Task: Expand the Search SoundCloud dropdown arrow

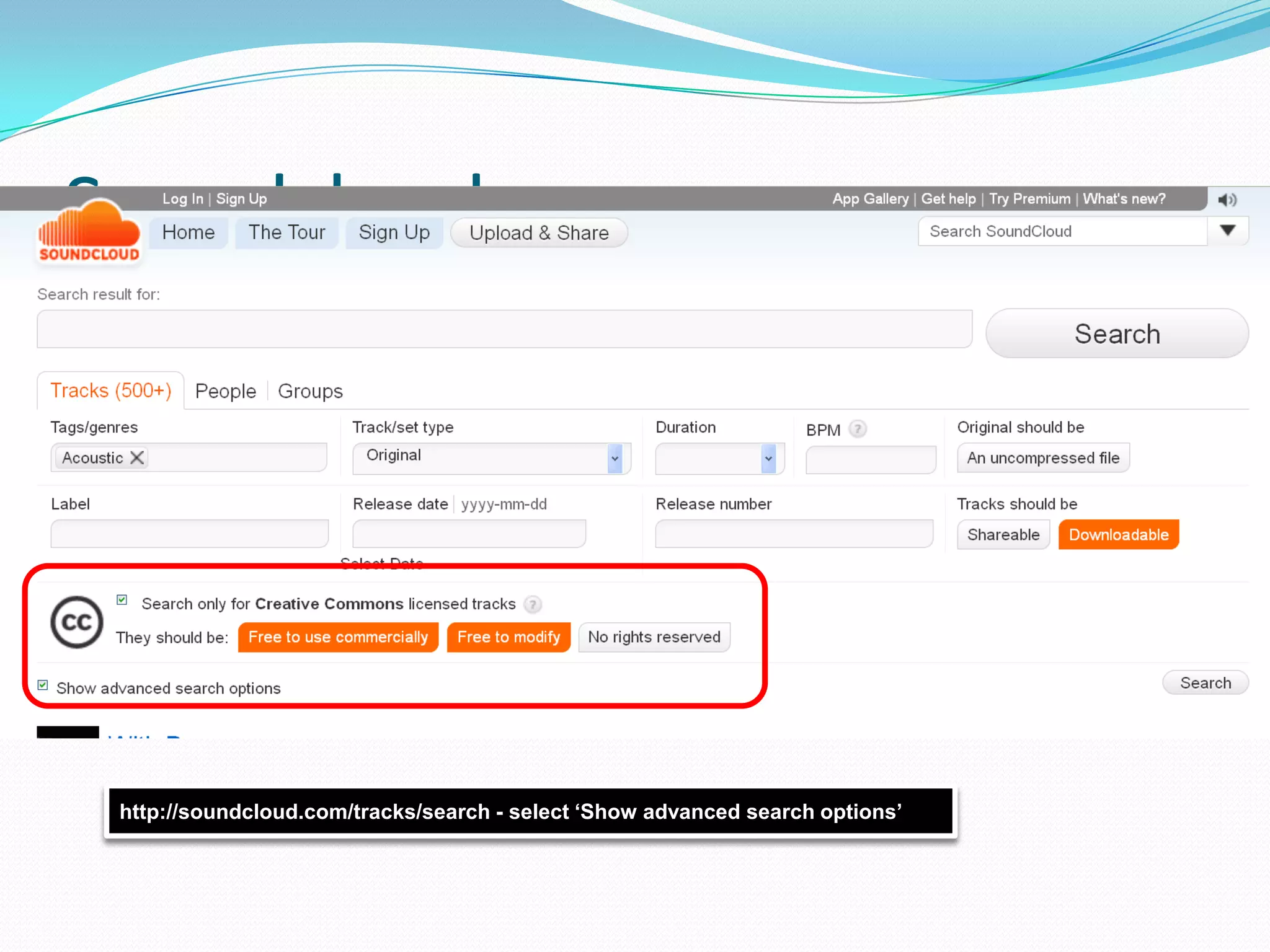Action: [x=1228, y=231]
